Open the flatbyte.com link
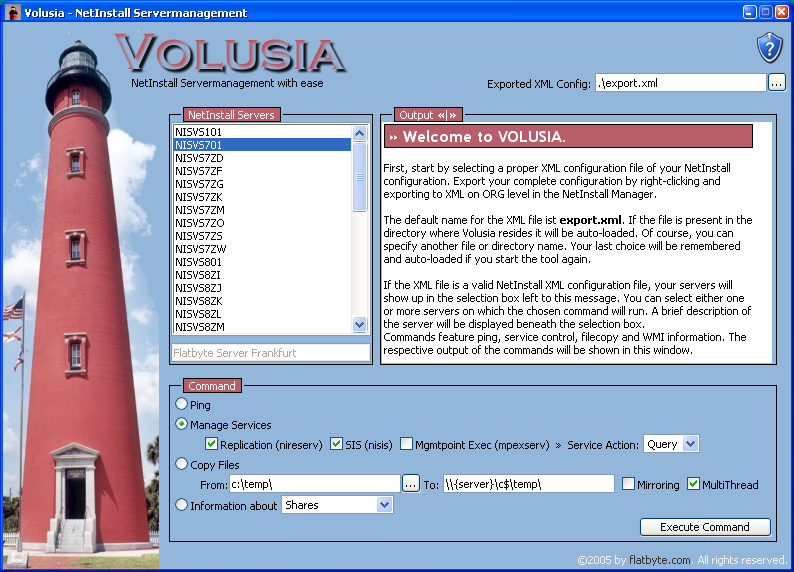This screenshot has height=572, width=794. 660,560
